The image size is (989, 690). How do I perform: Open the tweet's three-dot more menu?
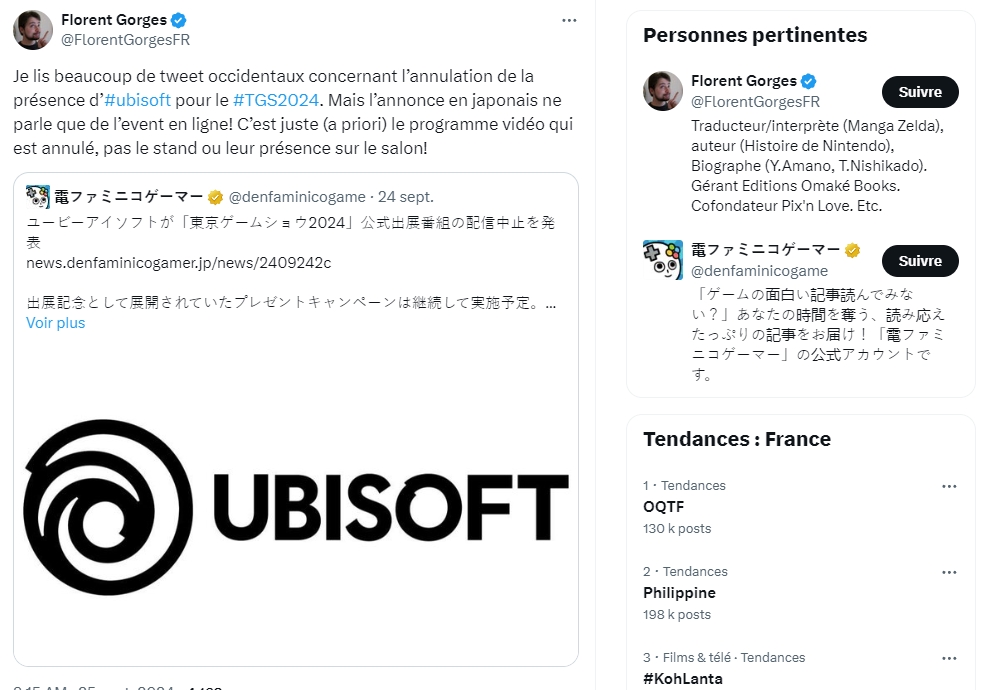click(x=569, y=20)
